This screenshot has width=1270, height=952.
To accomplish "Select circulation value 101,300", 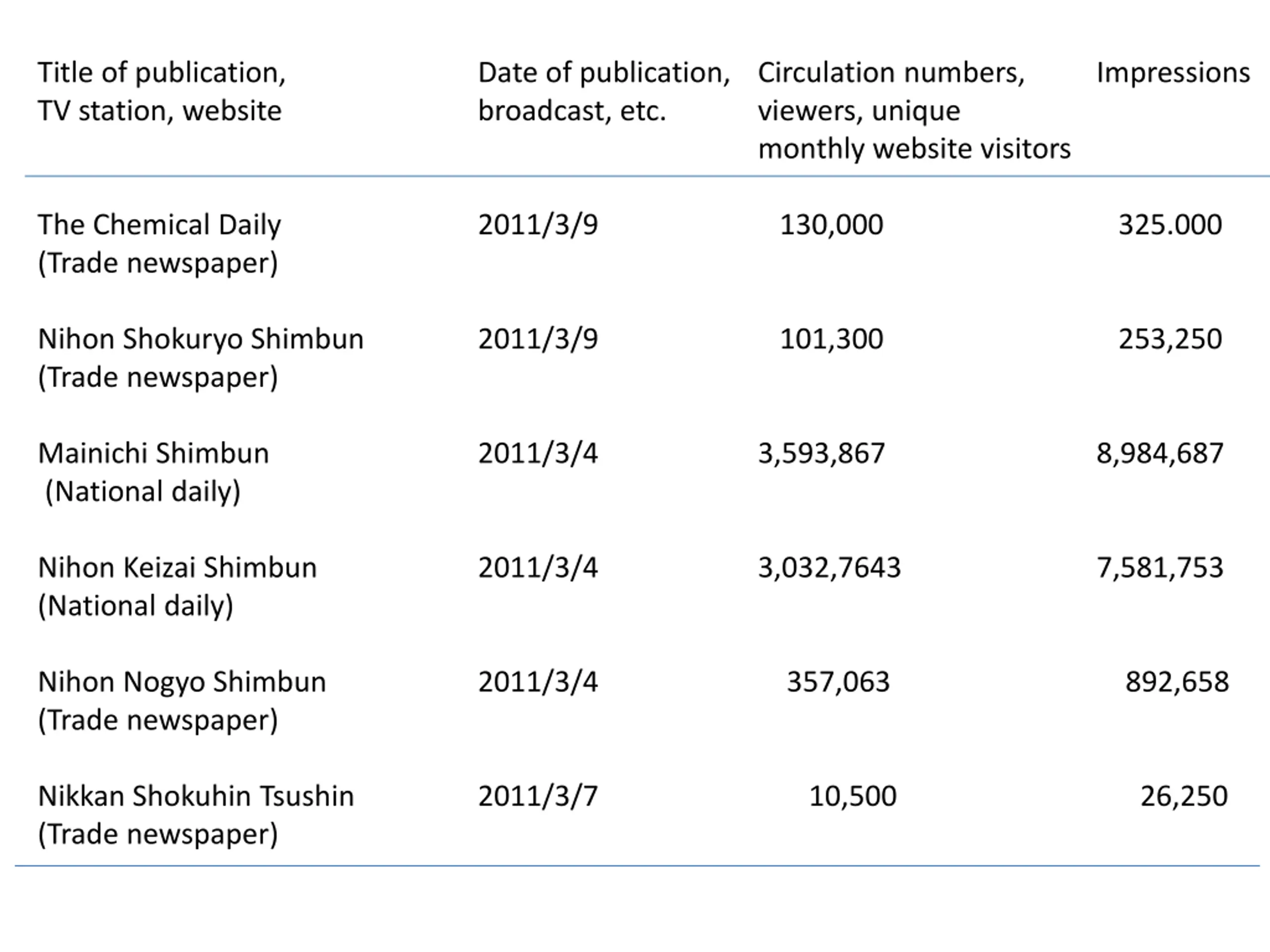I will (831, 339).
